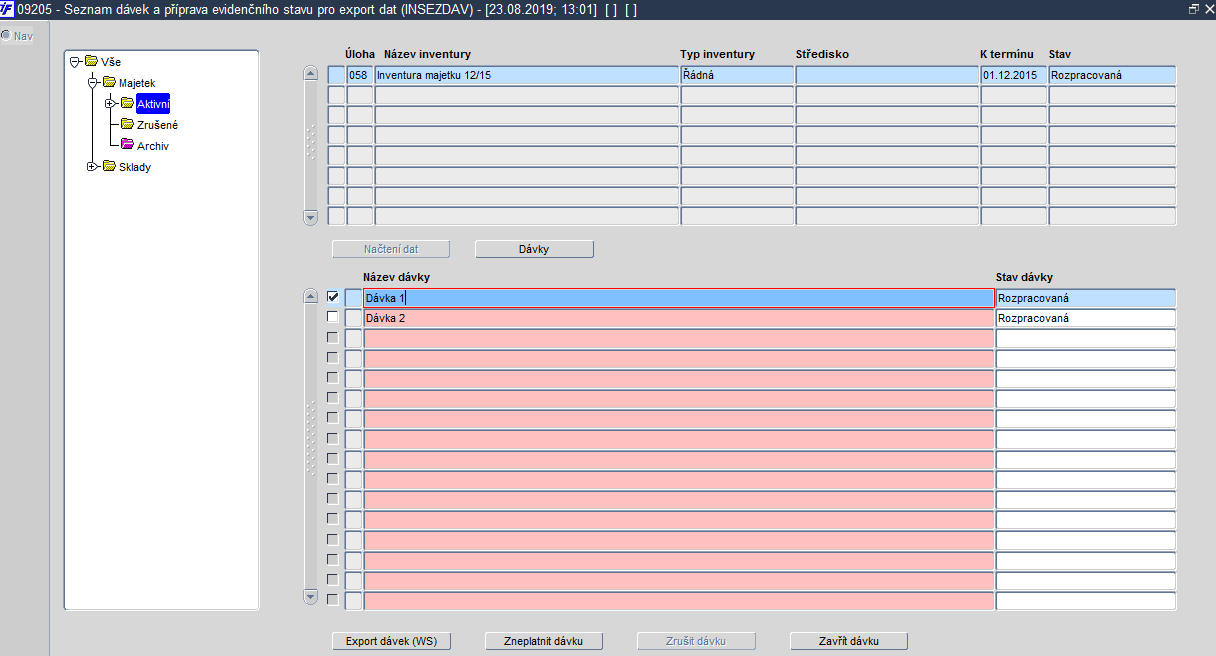
Task: Click the Vše root folder icon
Action: pyautogui.click(x=91, y=61)
